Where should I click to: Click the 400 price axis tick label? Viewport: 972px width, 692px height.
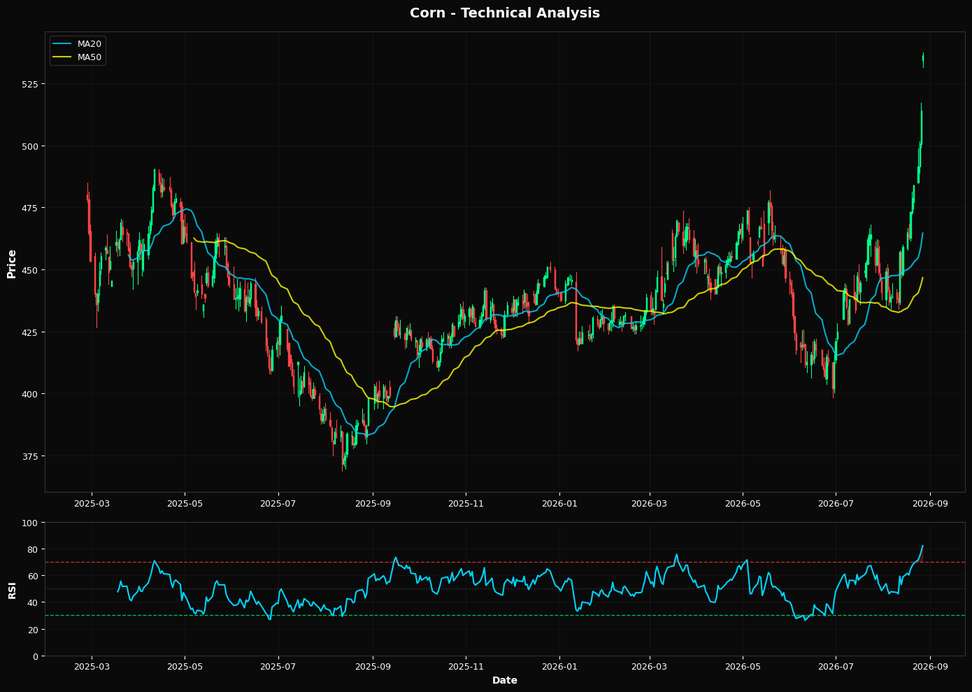pos(29,394)
